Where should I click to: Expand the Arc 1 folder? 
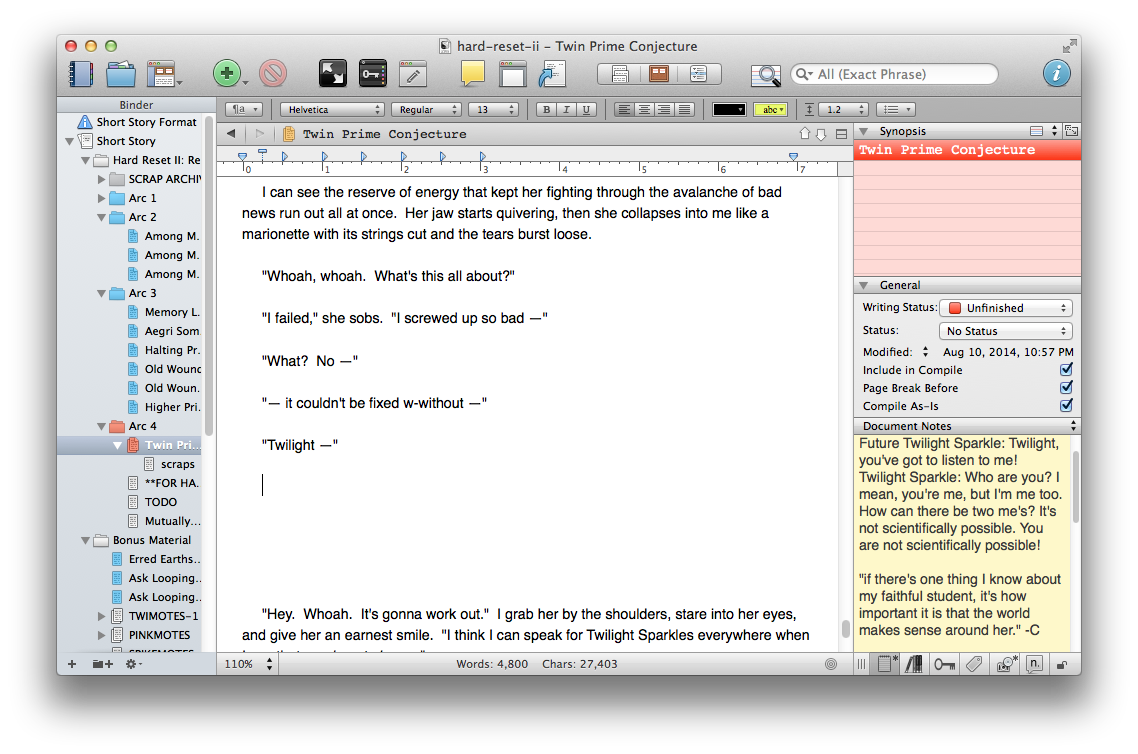pos(102,198)
